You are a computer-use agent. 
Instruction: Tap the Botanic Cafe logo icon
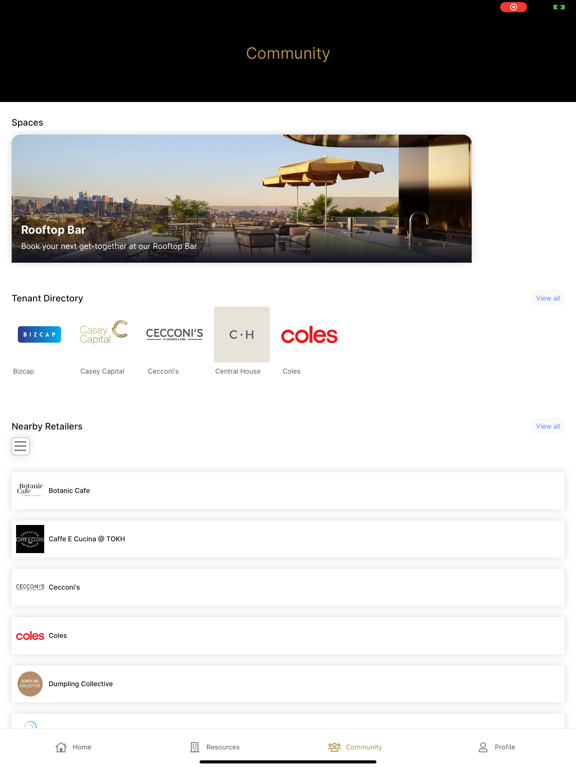pyautogui.click(x=30, y=490)
